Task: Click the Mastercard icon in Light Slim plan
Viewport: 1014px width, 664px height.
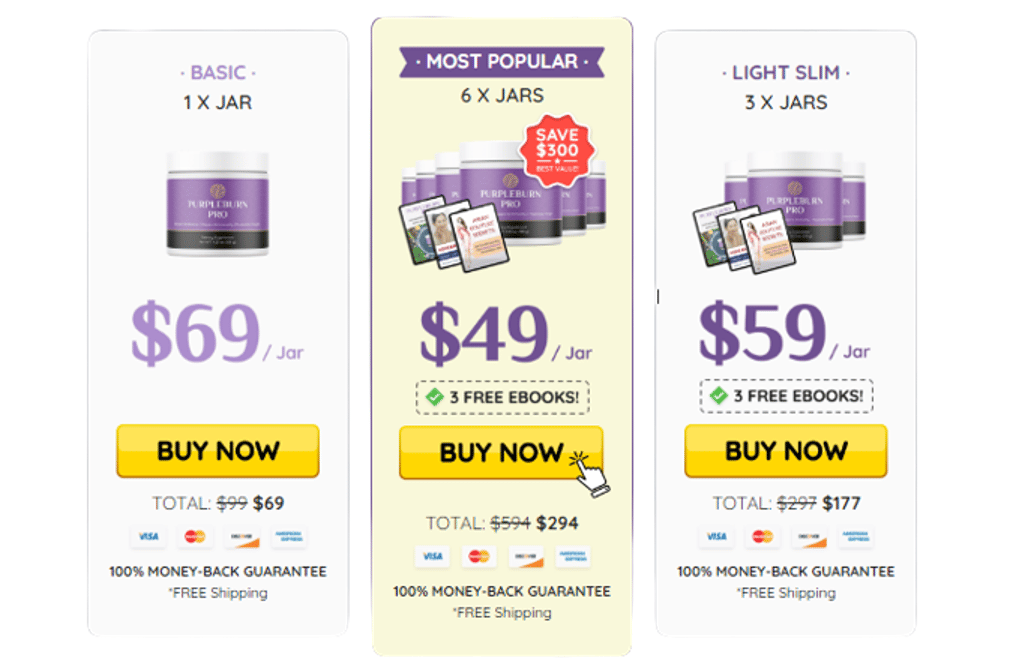Action: click(763, 537)
